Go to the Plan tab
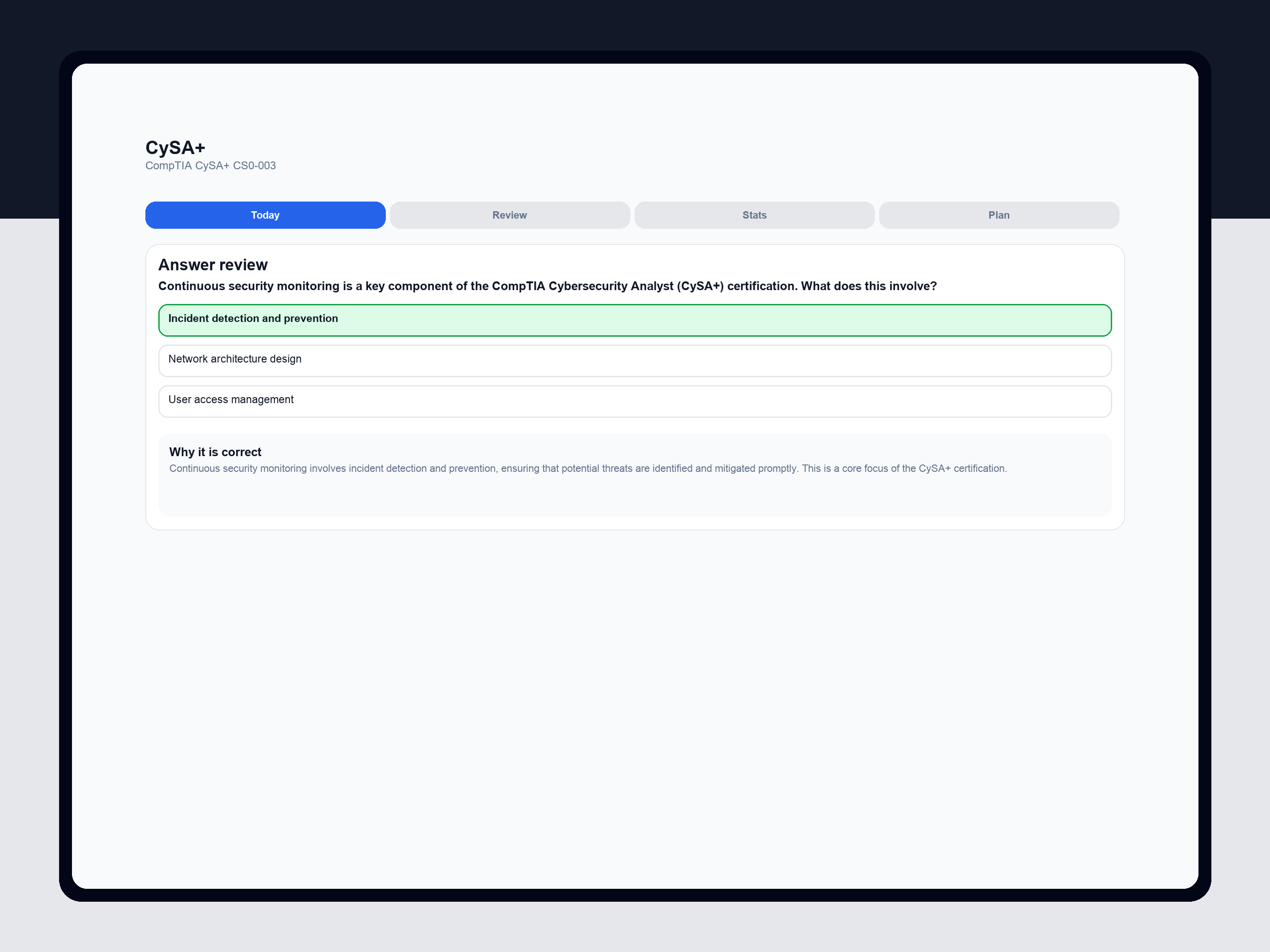 [x=999, y=215]
